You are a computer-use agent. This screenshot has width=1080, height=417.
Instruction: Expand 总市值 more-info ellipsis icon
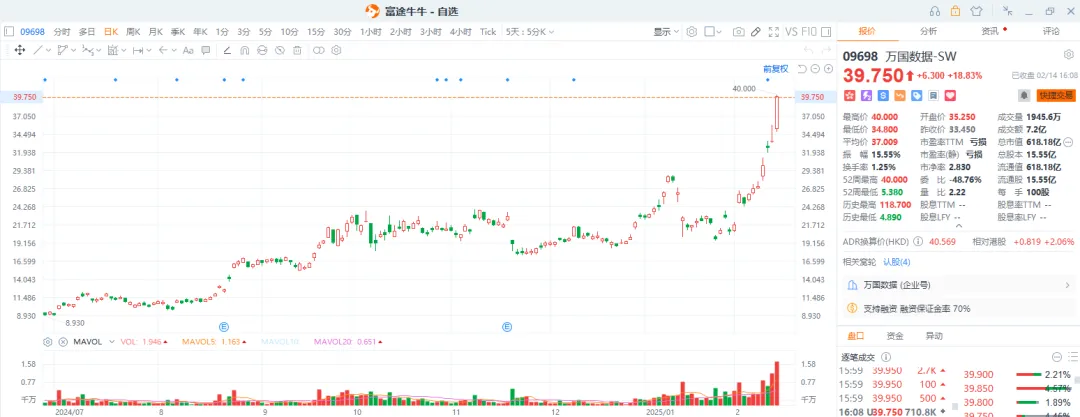(1068, 141)
